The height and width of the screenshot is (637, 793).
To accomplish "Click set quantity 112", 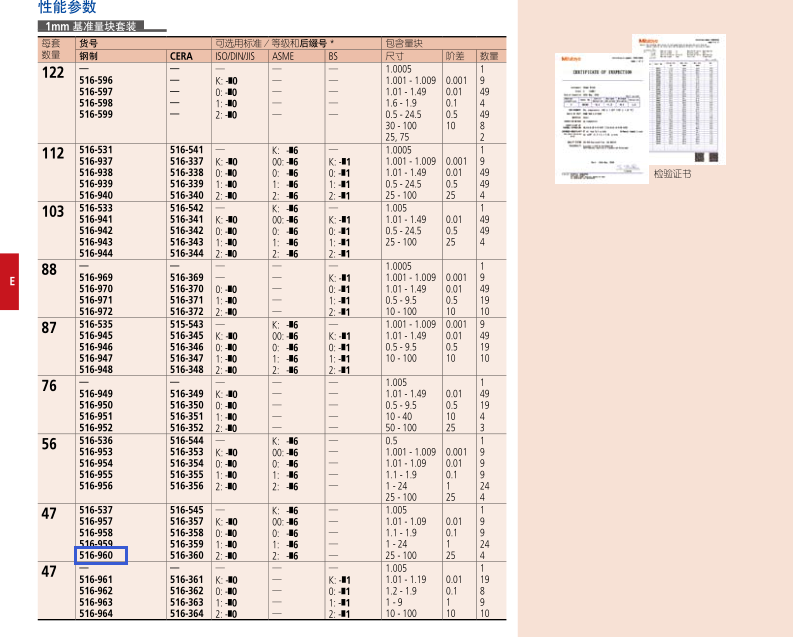I will tap(53, 154).
